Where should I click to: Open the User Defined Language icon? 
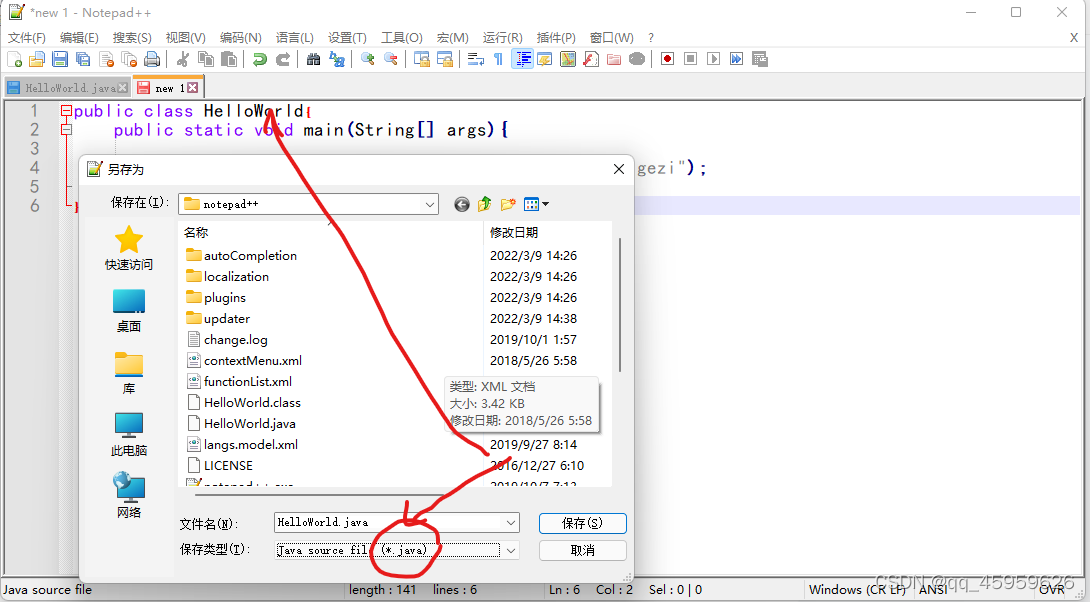tap(545, 59)
